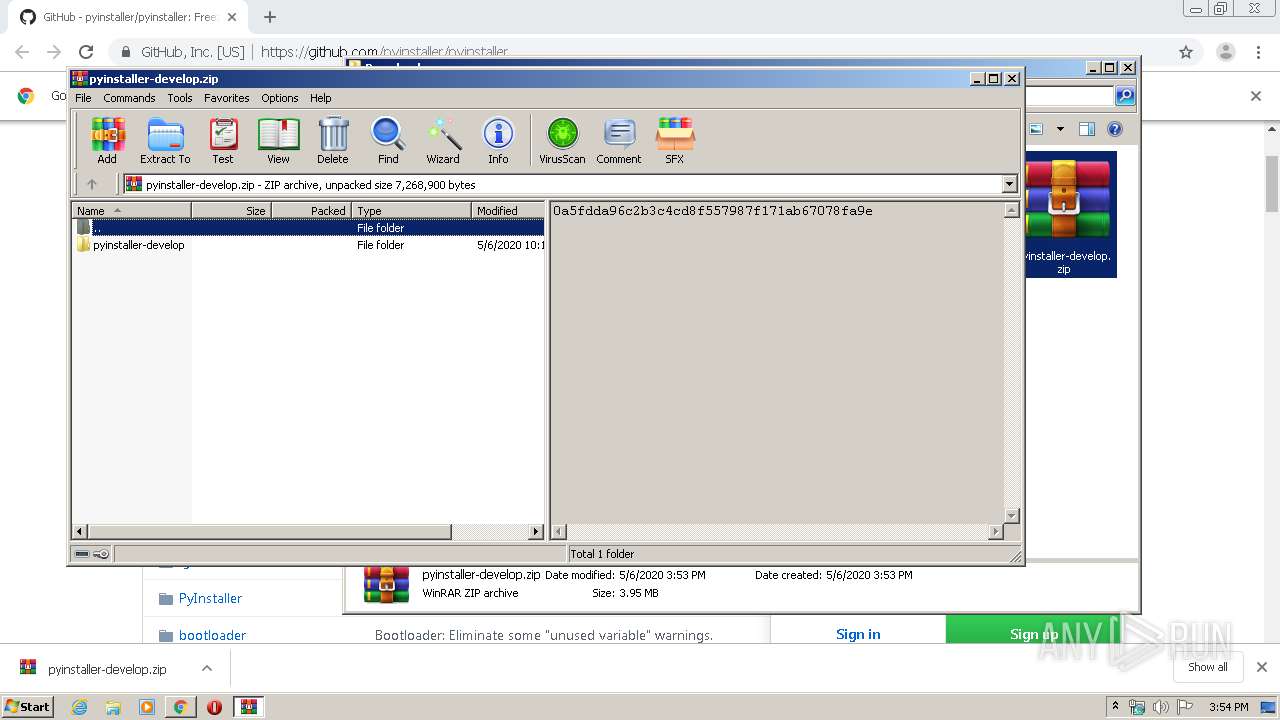This screenshot has height=720, width=1280.
Task: Open the Commands menu
Action: [129, 98]
